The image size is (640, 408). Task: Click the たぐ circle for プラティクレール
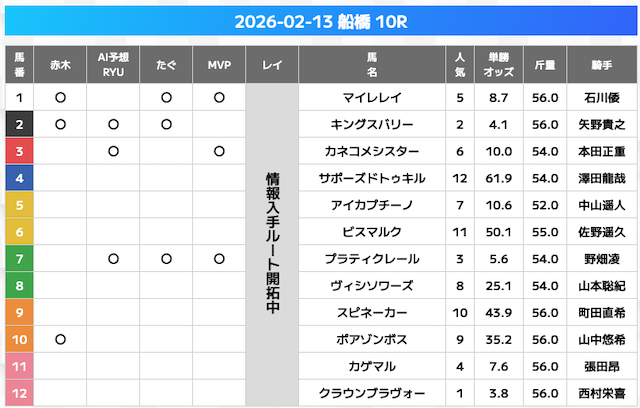coord(166,259)
